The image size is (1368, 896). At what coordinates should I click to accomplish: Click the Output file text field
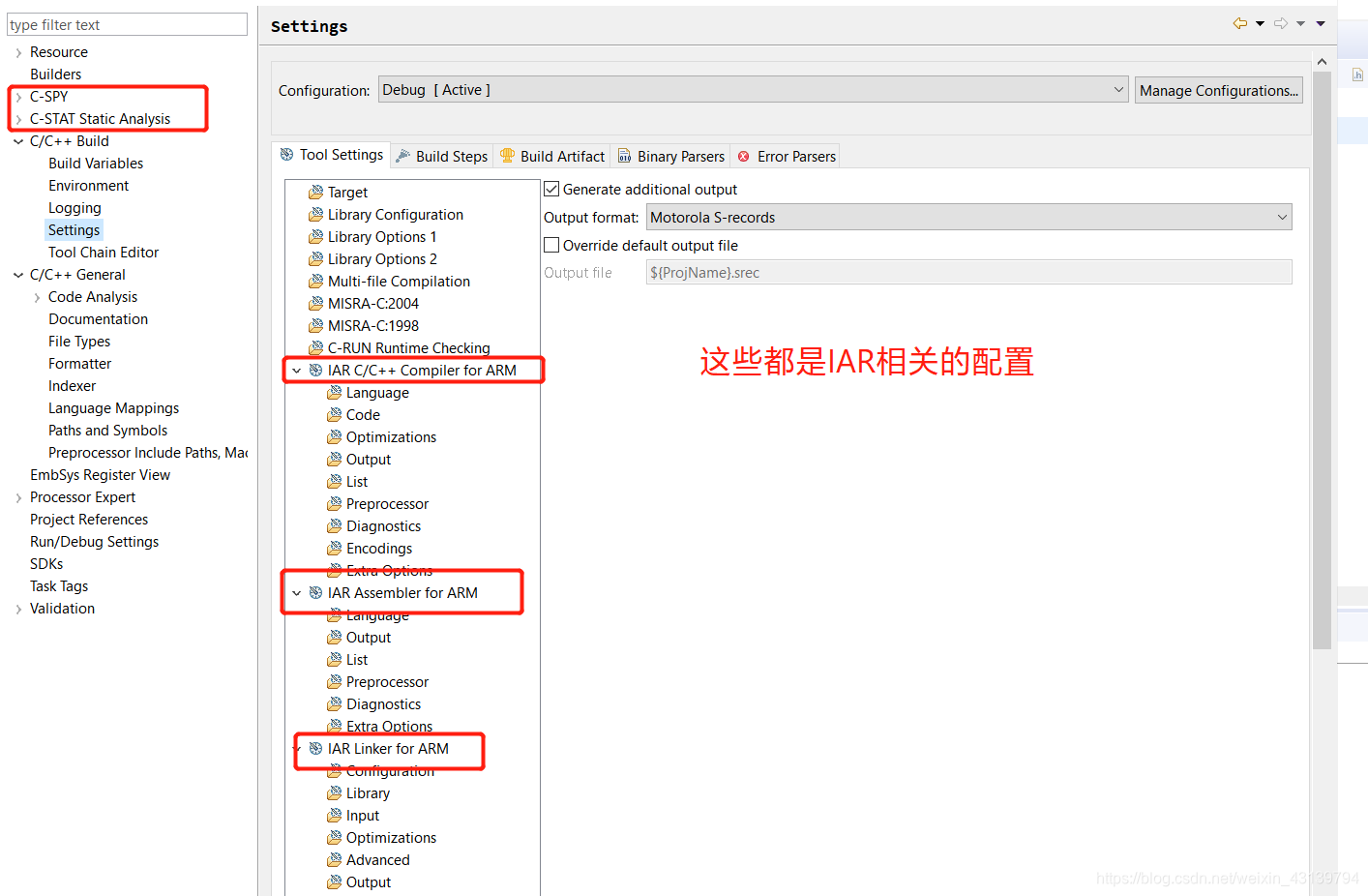point(969,273)
